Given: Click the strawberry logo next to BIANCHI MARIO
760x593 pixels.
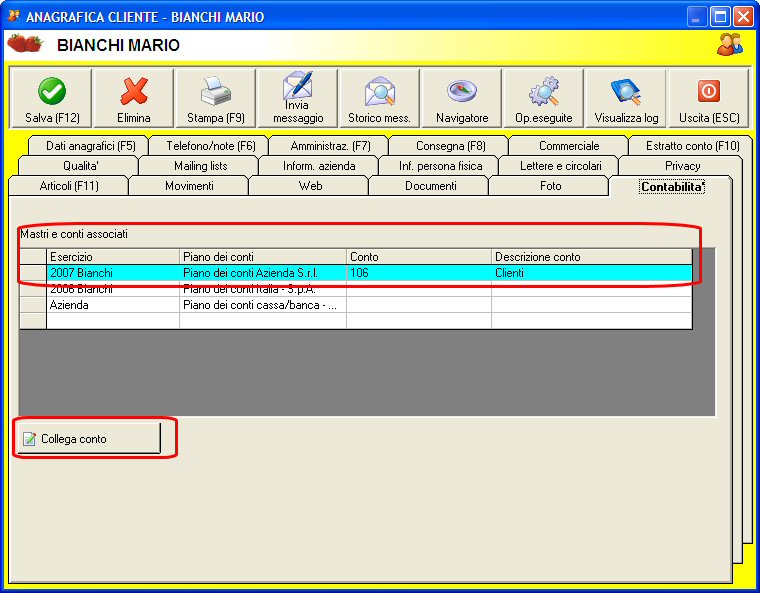Looking at the screenshot, I should [25, 44].
